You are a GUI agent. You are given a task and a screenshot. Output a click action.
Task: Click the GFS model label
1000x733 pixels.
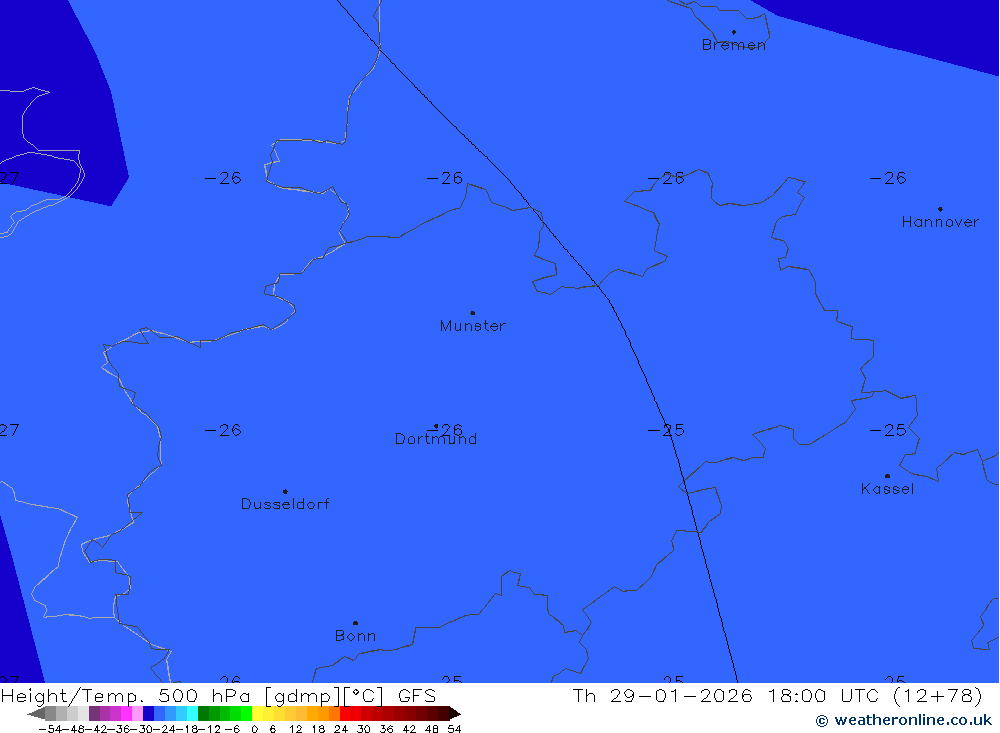(417, 696)
